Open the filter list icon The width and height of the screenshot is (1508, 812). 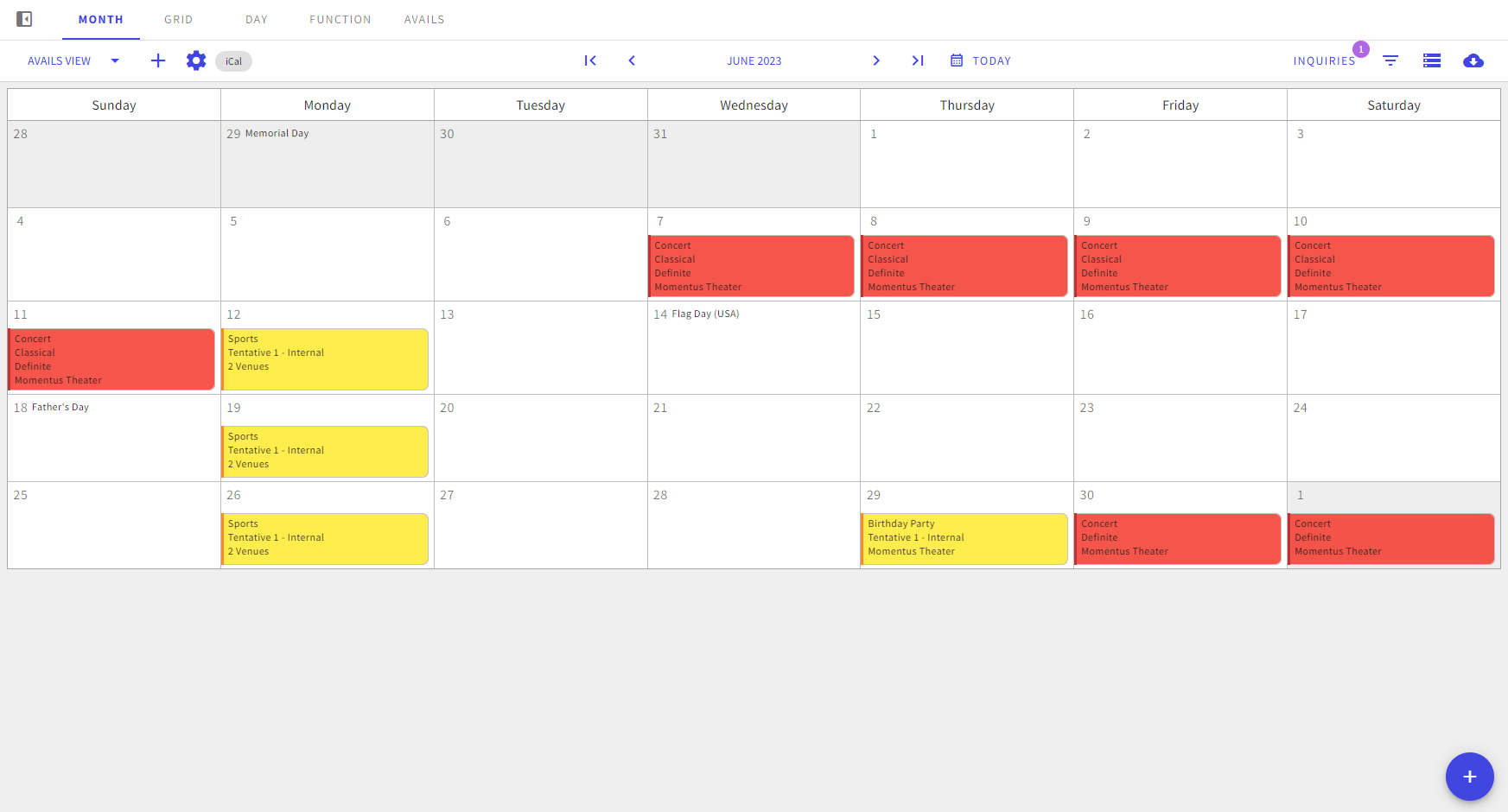(x=1390, y=60)
